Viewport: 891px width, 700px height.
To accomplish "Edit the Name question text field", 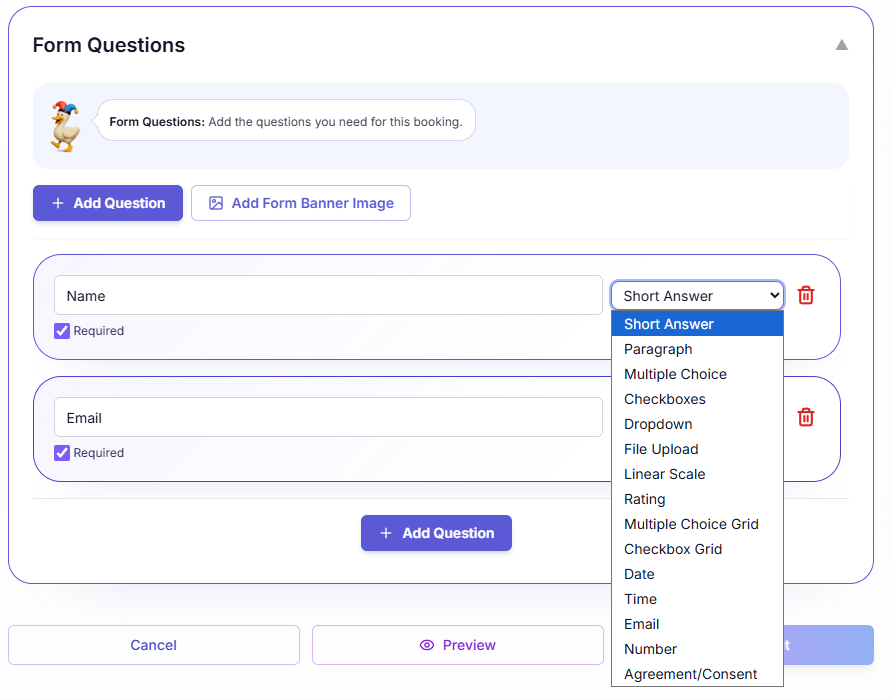I will tap(328, 295).
